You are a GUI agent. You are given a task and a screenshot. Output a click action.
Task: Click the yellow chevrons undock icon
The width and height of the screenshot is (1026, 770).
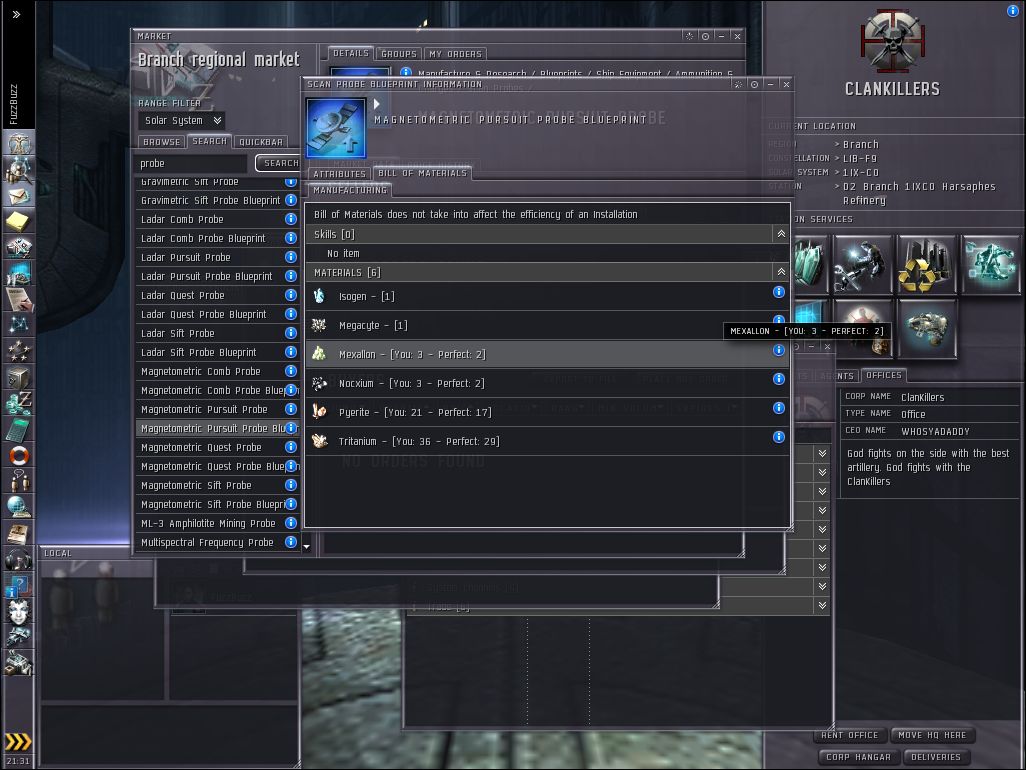point(18,741)
